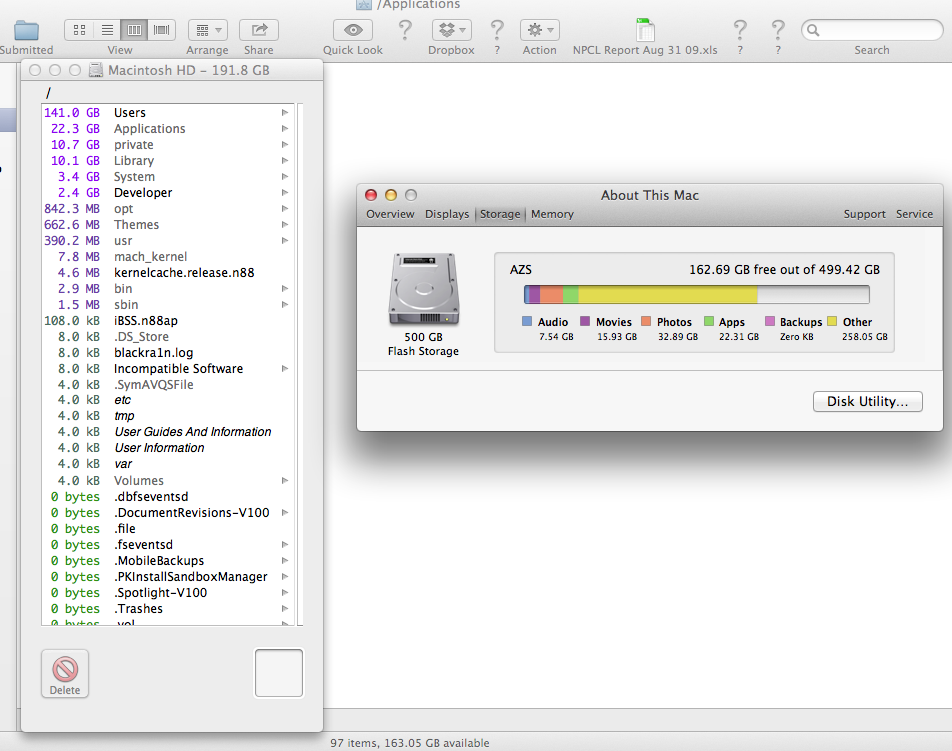Click the /Applications window title folder icon

[364, 5]
